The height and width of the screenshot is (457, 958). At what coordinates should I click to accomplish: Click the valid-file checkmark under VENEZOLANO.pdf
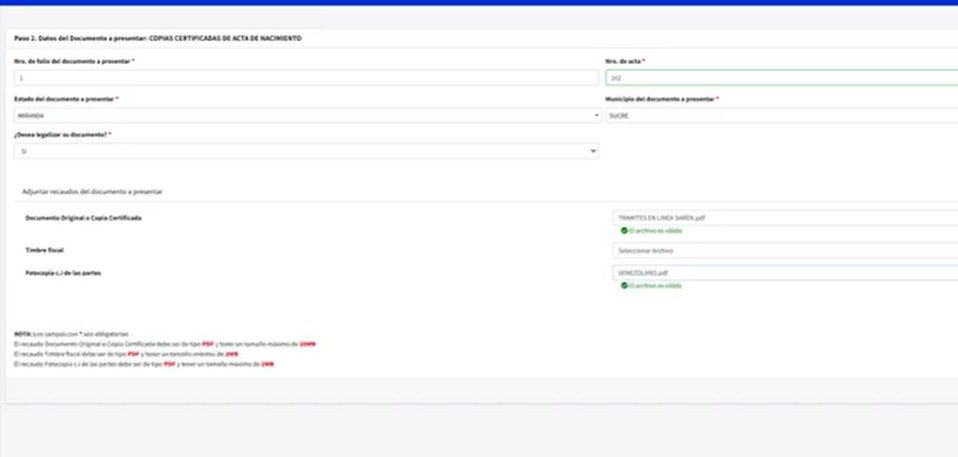(624, 285)
